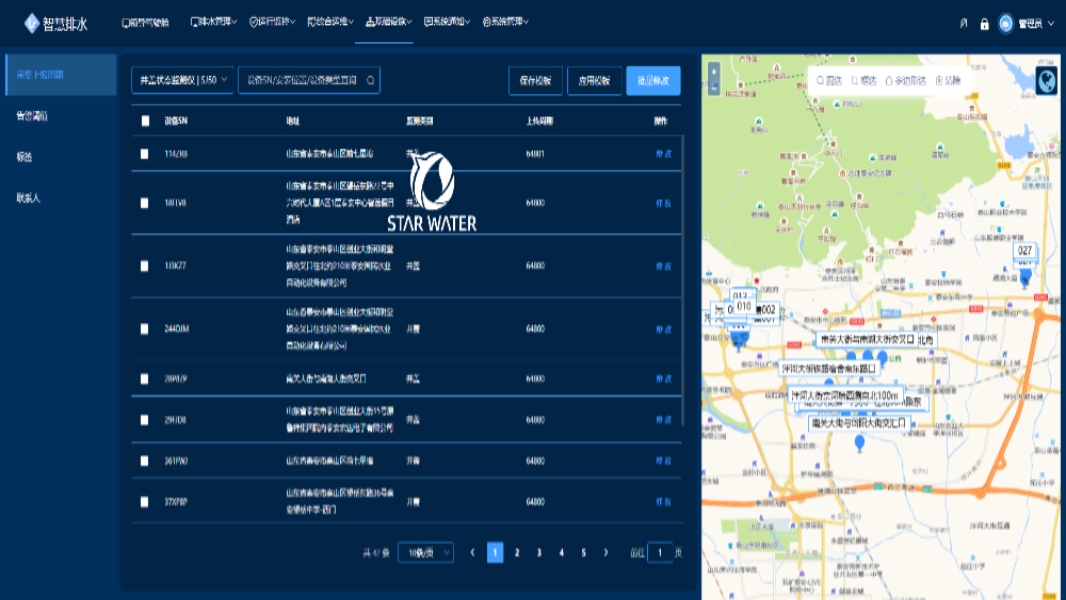Select checkbox for device 10JK27
The image size is (1066, 600).
146,266
